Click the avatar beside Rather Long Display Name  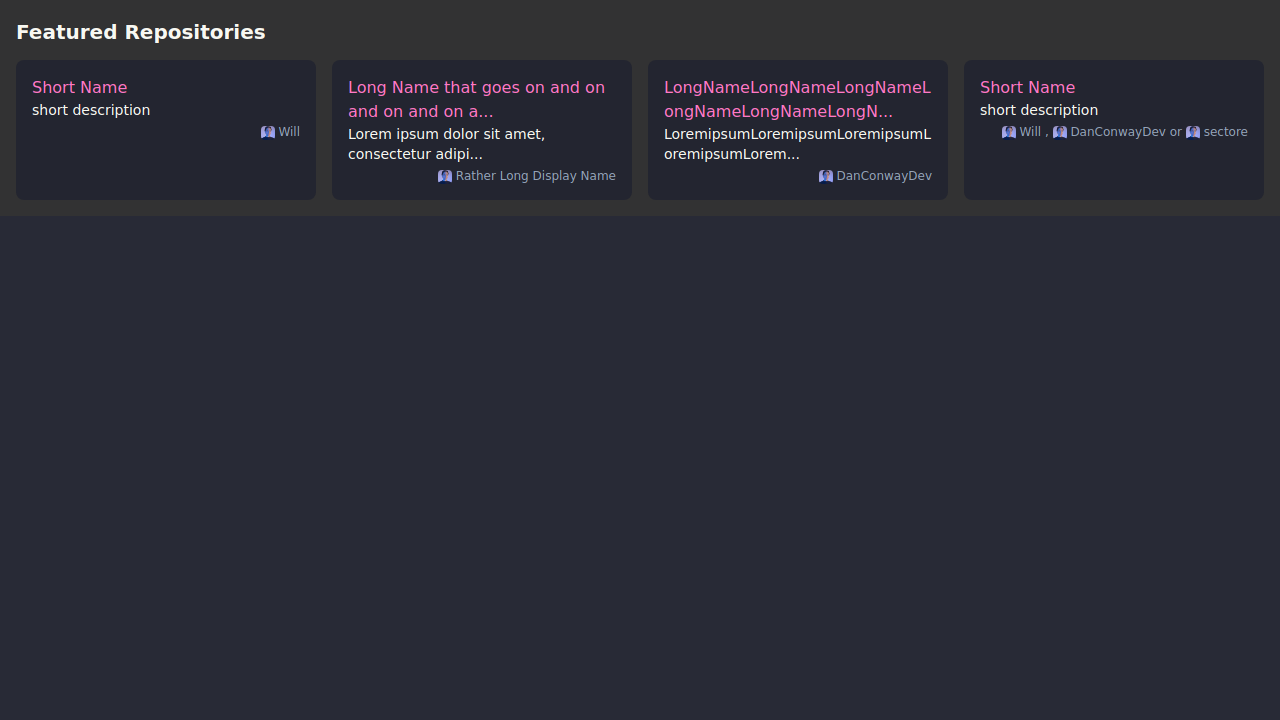445,176
